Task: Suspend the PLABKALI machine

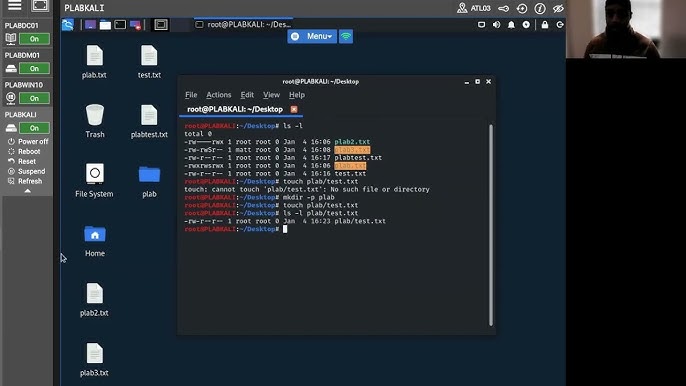Action: (x=26, y=171)
